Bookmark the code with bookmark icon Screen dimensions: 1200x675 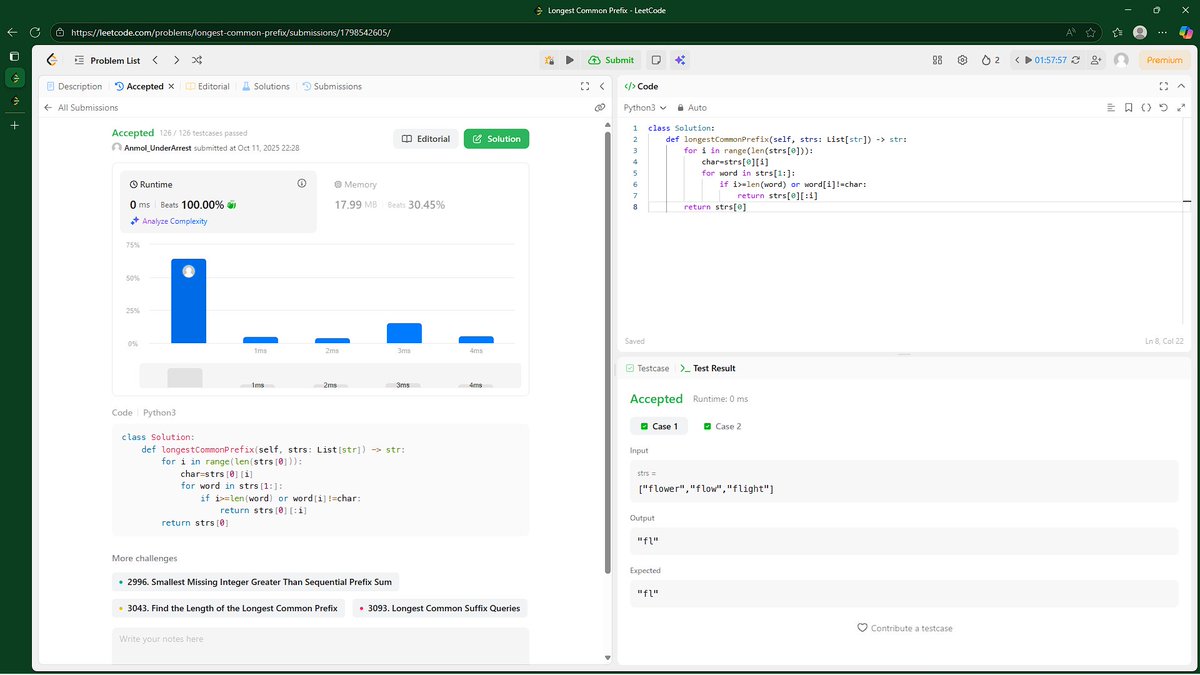1128,107
